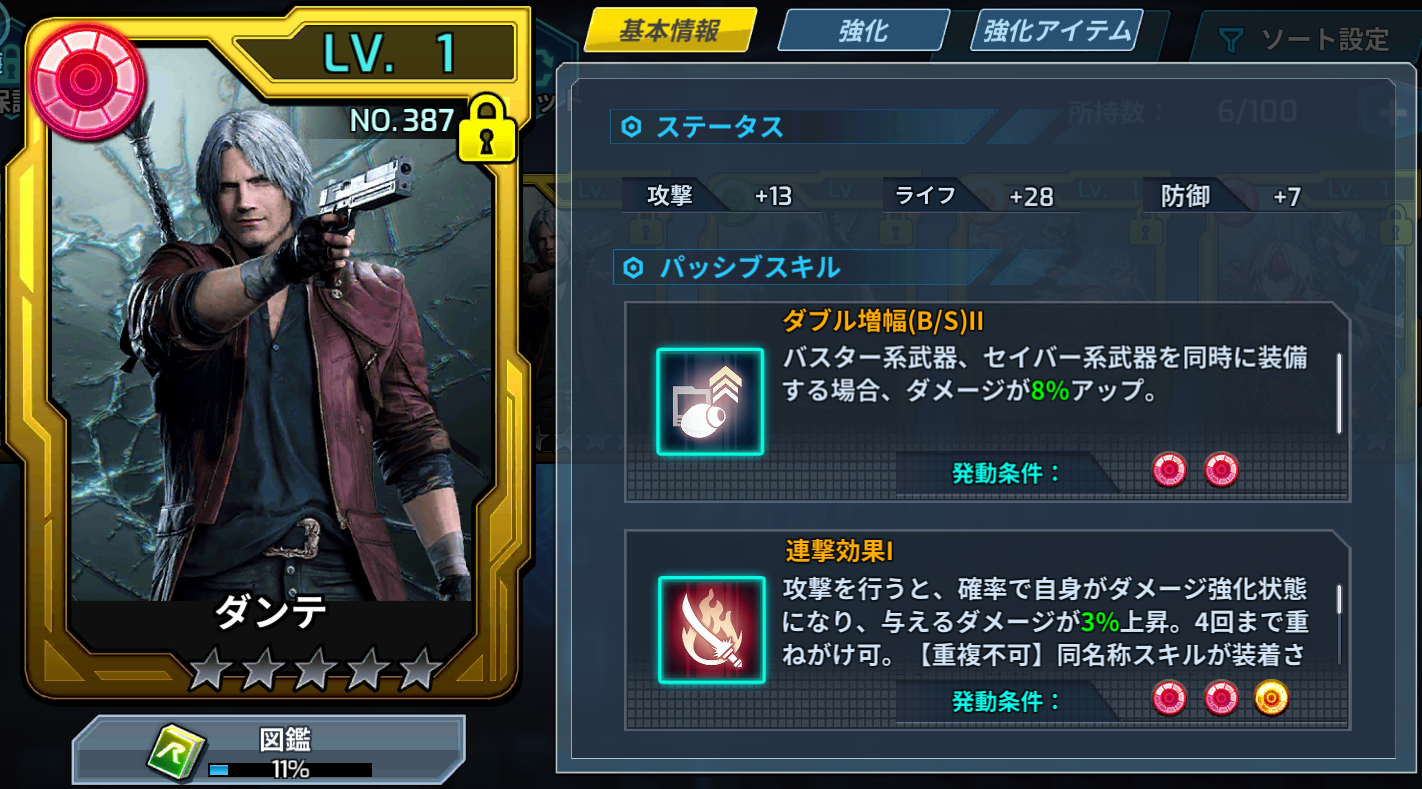Image resolution: width=1422 pixels, height=789 pixels.
Task: Click the funnel filter icon near ソート設定
Action: (1231, 40)
